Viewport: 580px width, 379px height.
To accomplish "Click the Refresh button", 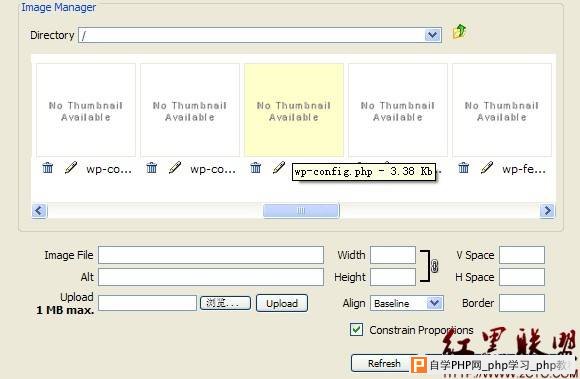I will coord(384,363).
